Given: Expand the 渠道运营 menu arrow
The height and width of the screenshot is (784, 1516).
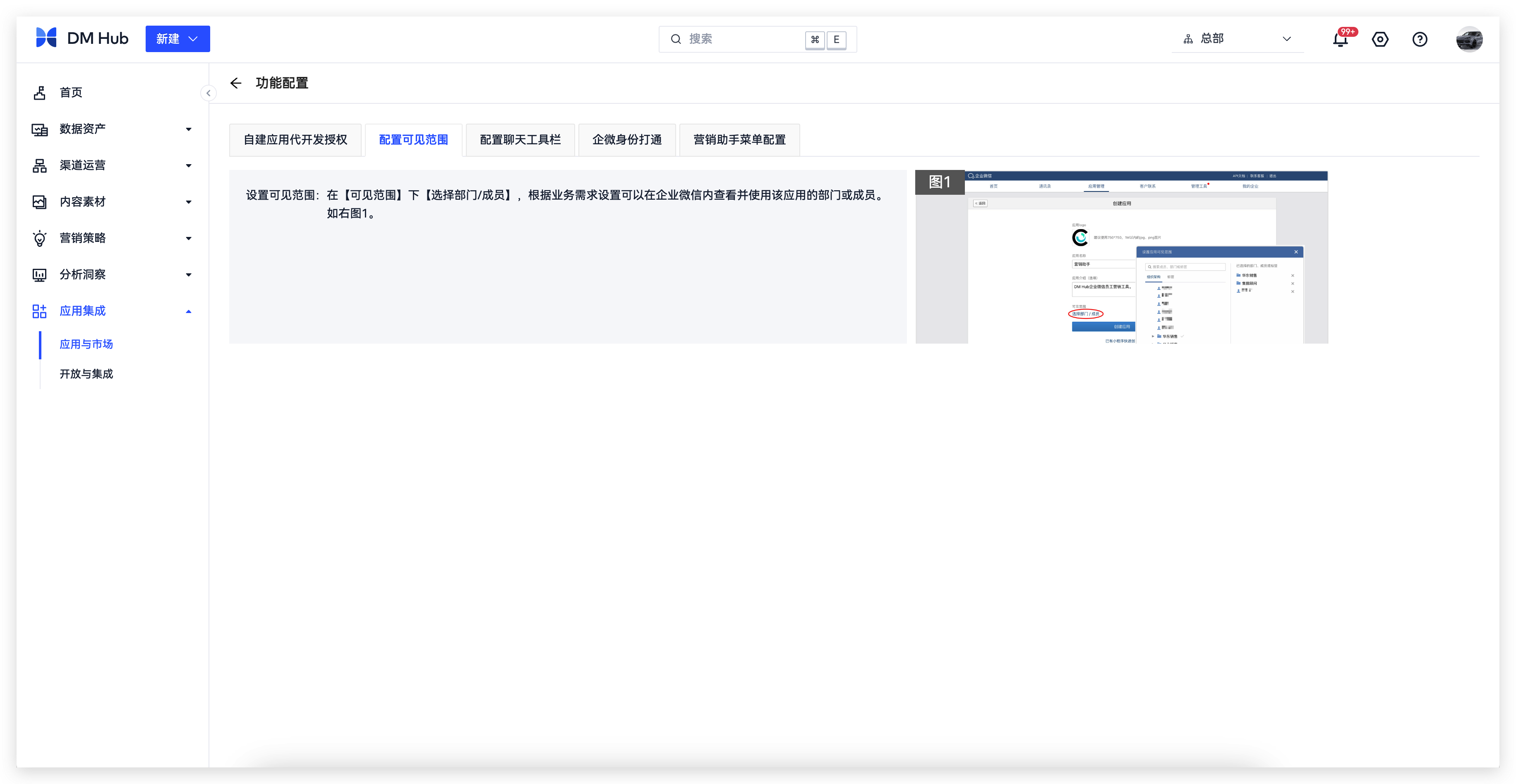Looking at the screenshot, I should [x=188, y=165].
